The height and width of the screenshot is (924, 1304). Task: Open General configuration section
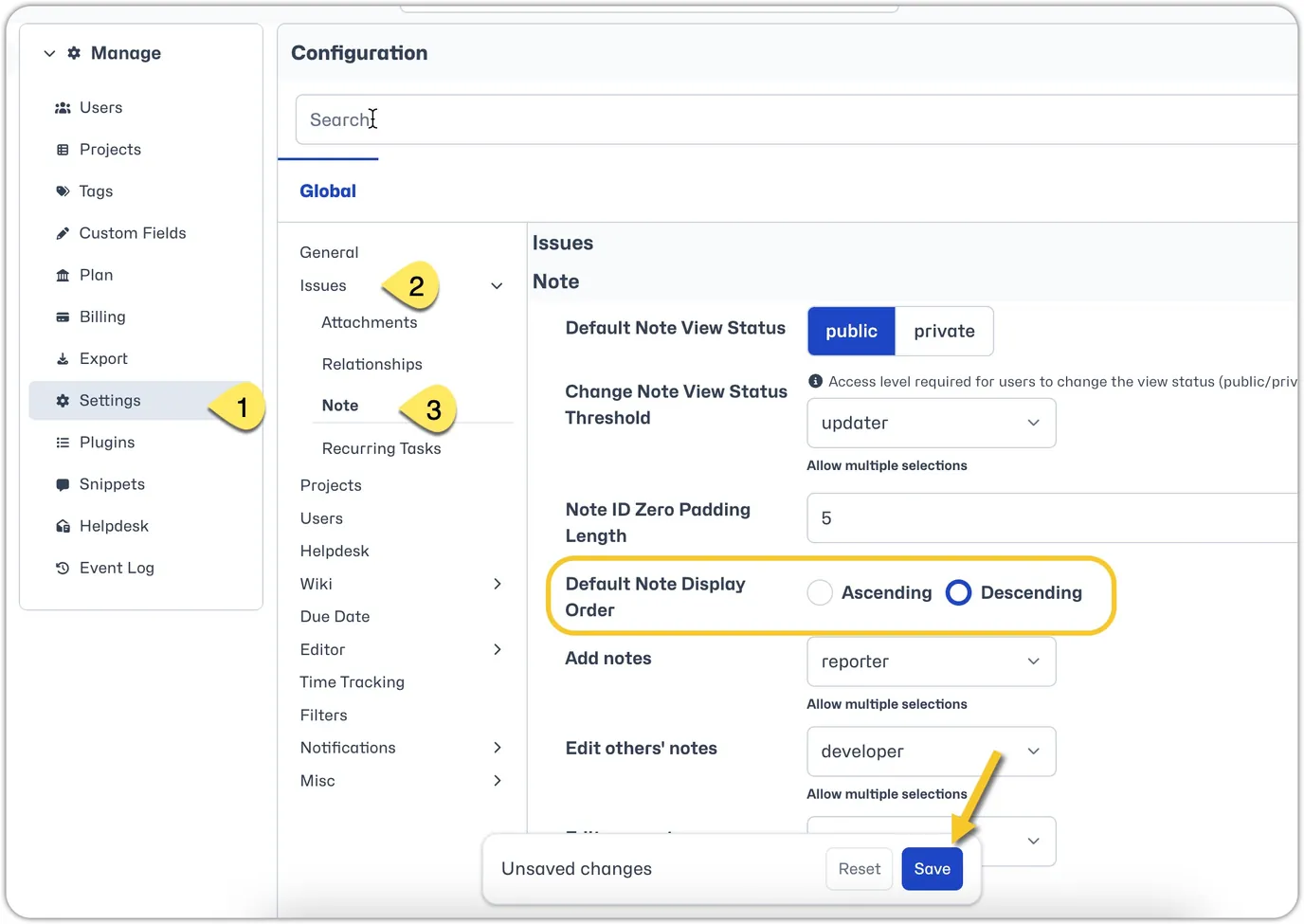tap(329, 252)
